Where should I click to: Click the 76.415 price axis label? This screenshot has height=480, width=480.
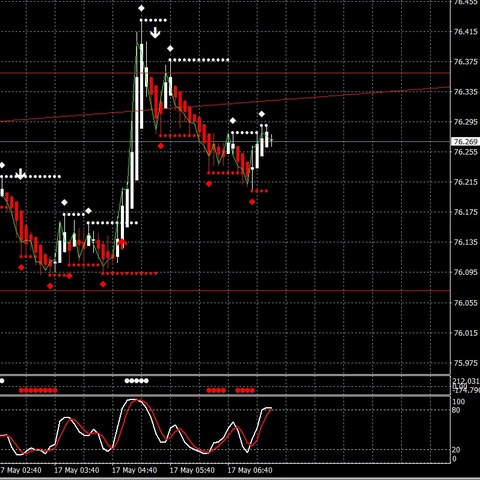[x=465, y=32]
